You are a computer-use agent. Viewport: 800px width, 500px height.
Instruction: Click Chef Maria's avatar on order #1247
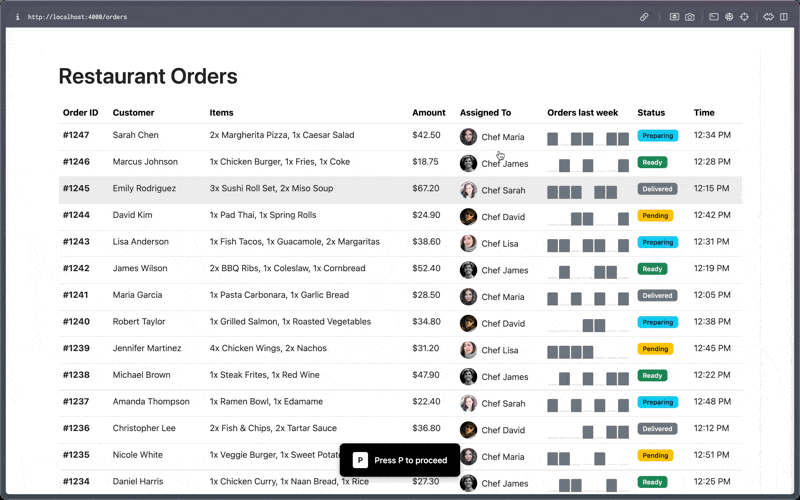tap(468, 137)
